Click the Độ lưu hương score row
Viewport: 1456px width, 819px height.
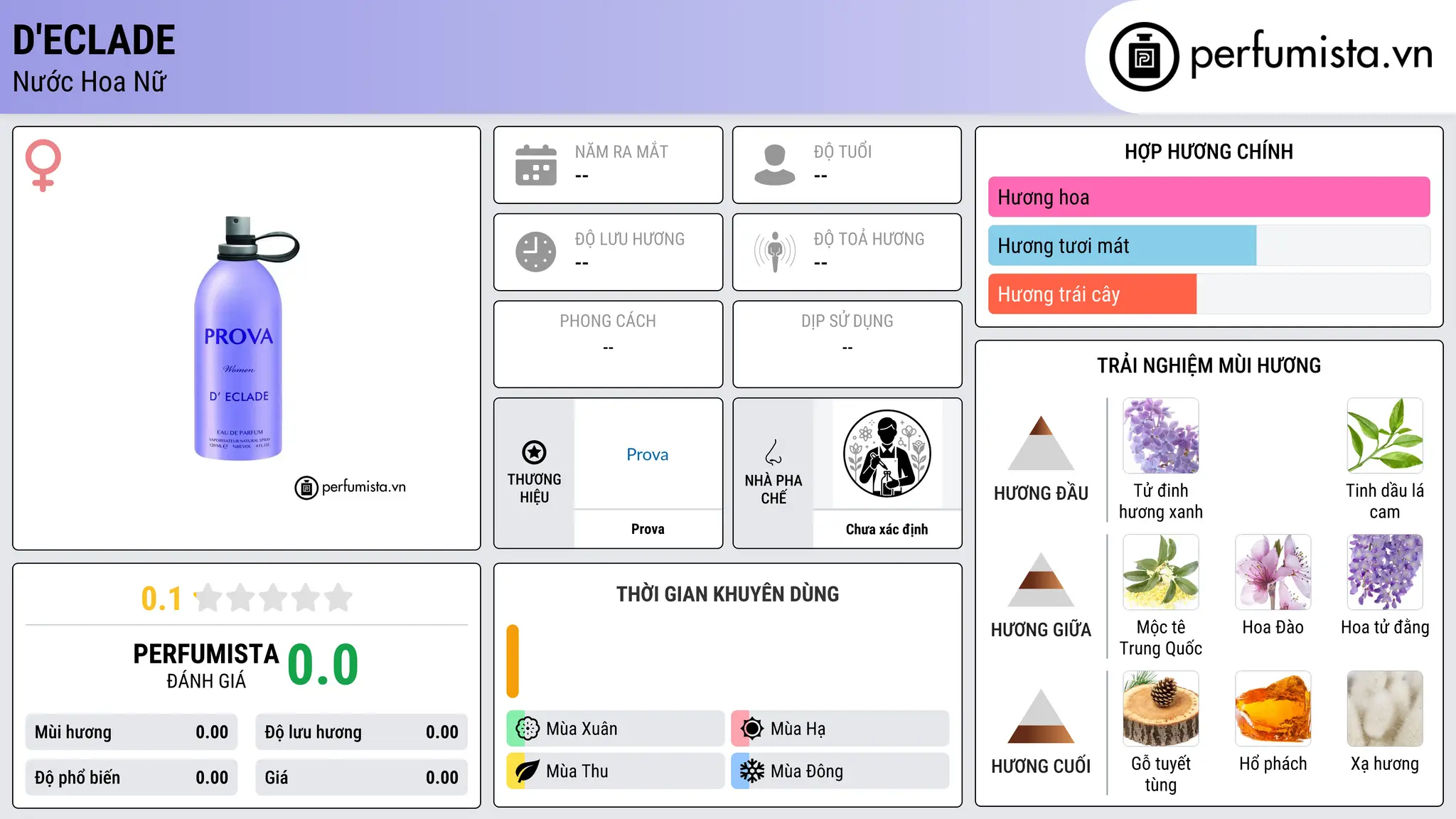tap(362, 732)
